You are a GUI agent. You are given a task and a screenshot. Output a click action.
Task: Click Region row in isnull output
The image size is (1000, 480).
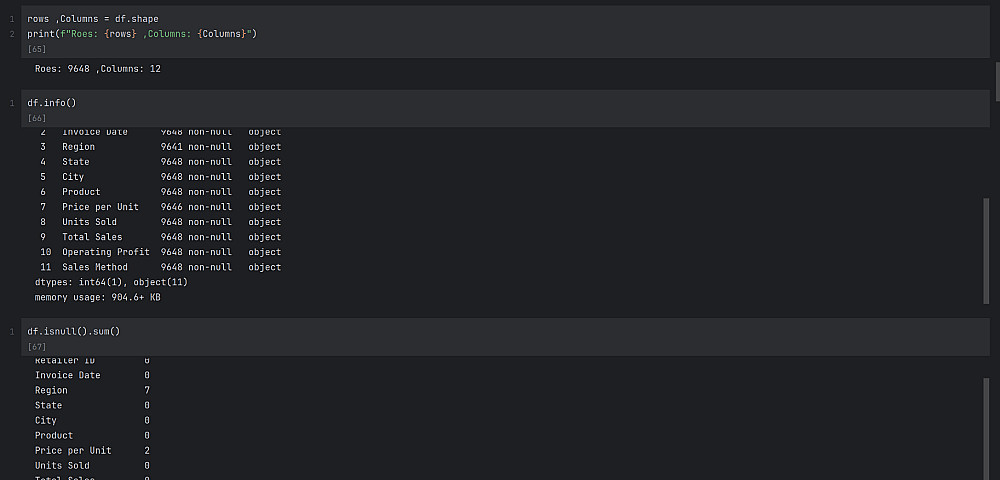coord(91,390)
